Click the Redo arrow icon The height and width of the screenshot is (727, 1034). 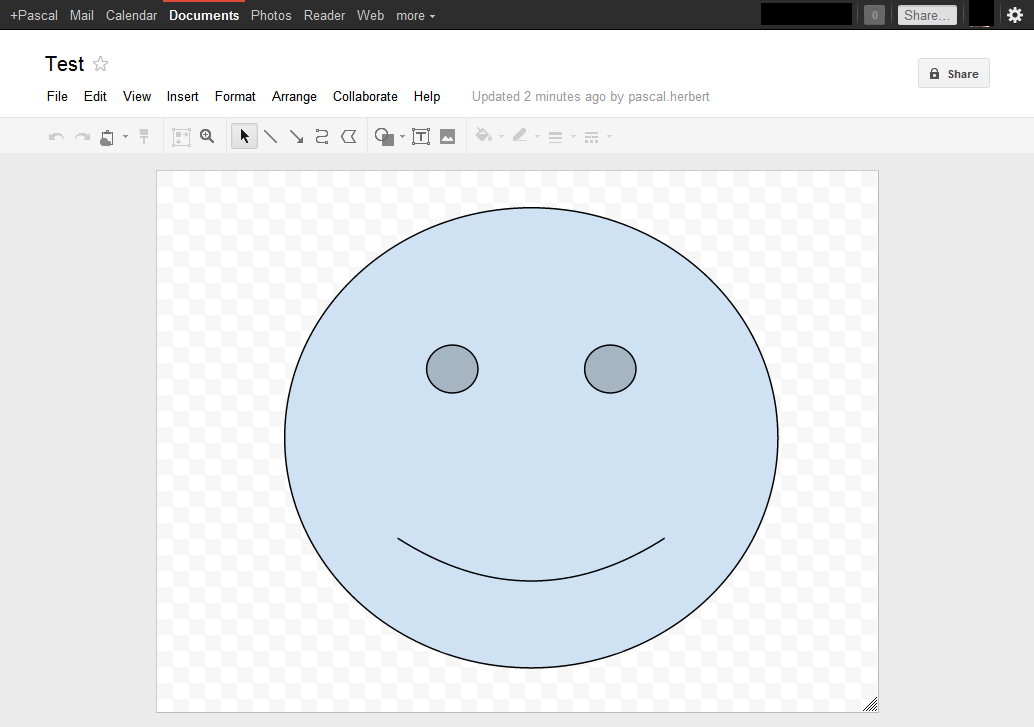point(82,137)
